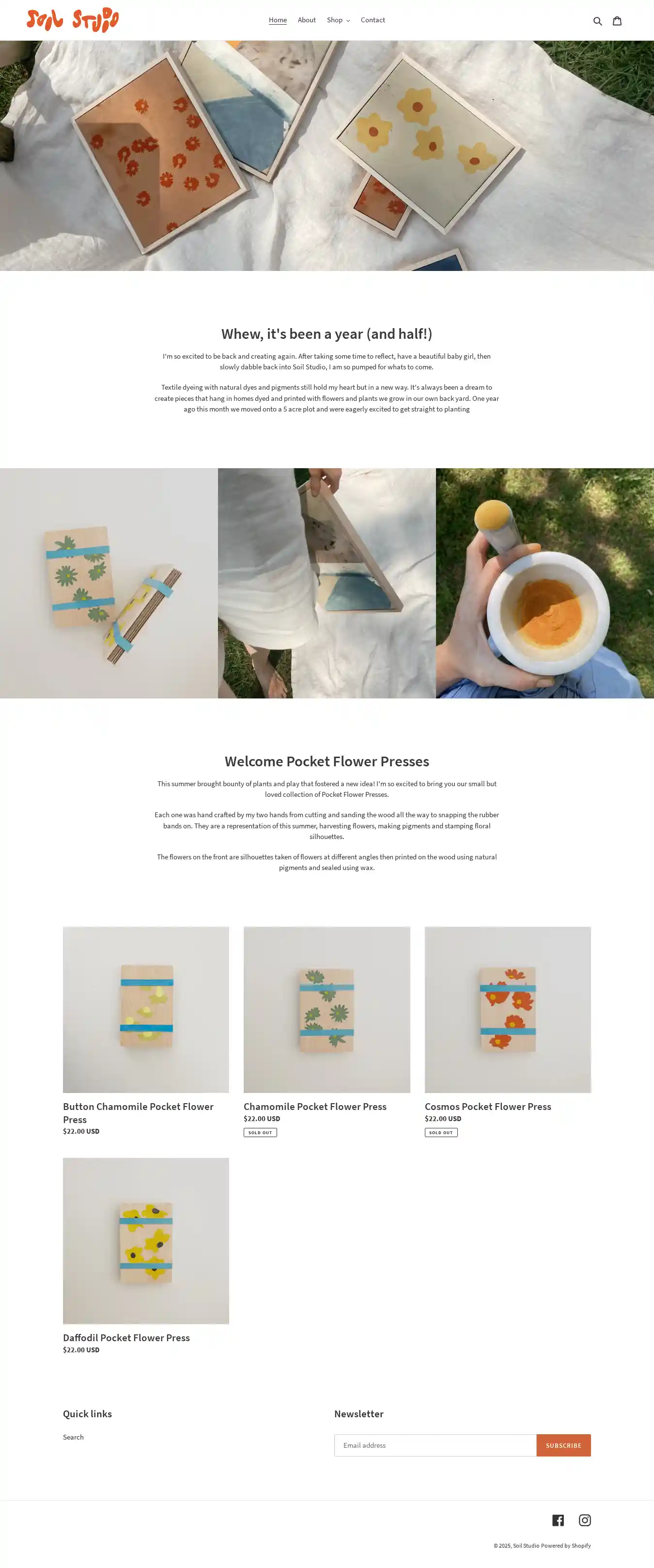654x1568 pixels.
Task: Go to the Home menu item
Action: coord(278,20)
